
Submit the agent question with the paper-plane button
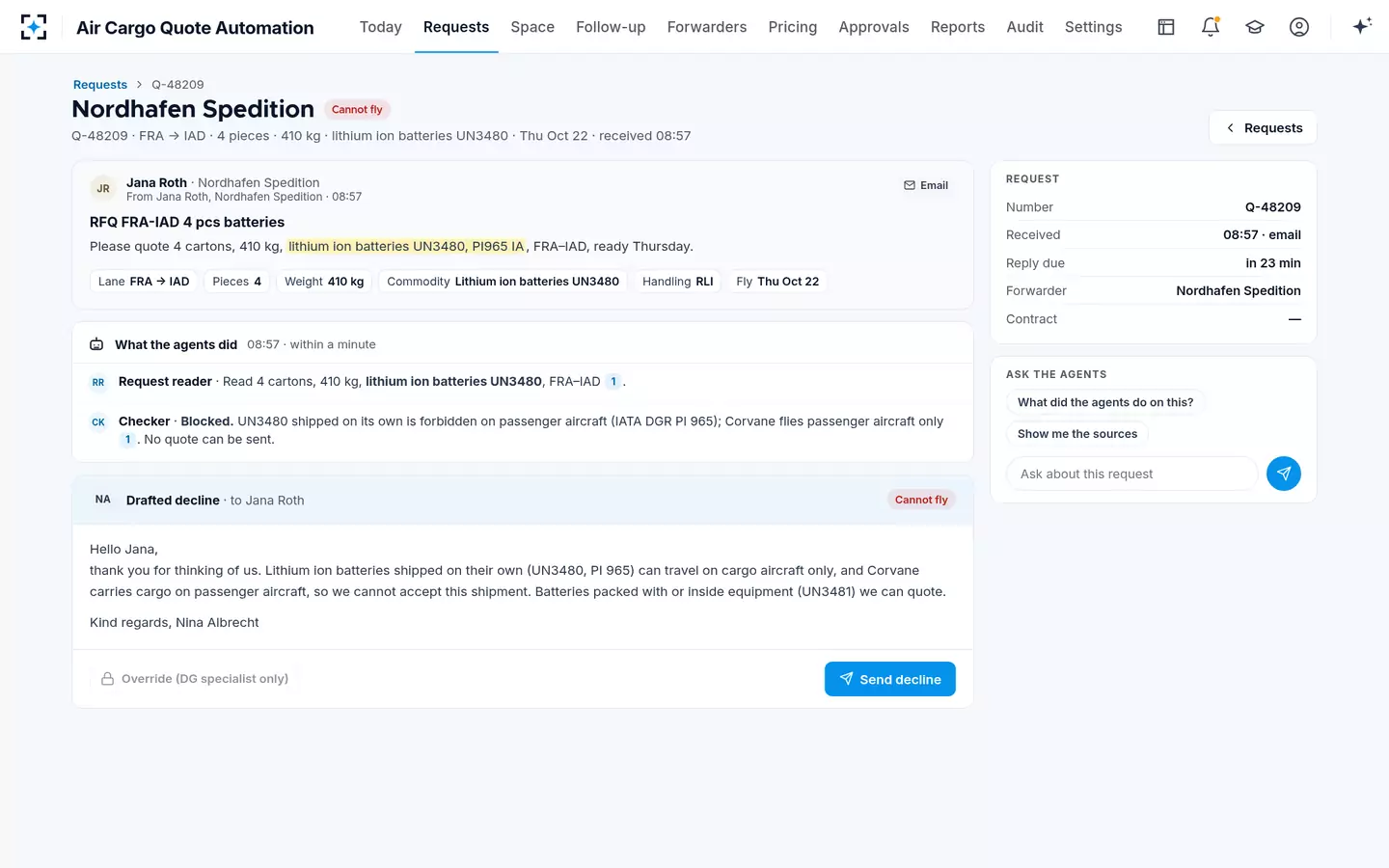(x=1284, y=474)
